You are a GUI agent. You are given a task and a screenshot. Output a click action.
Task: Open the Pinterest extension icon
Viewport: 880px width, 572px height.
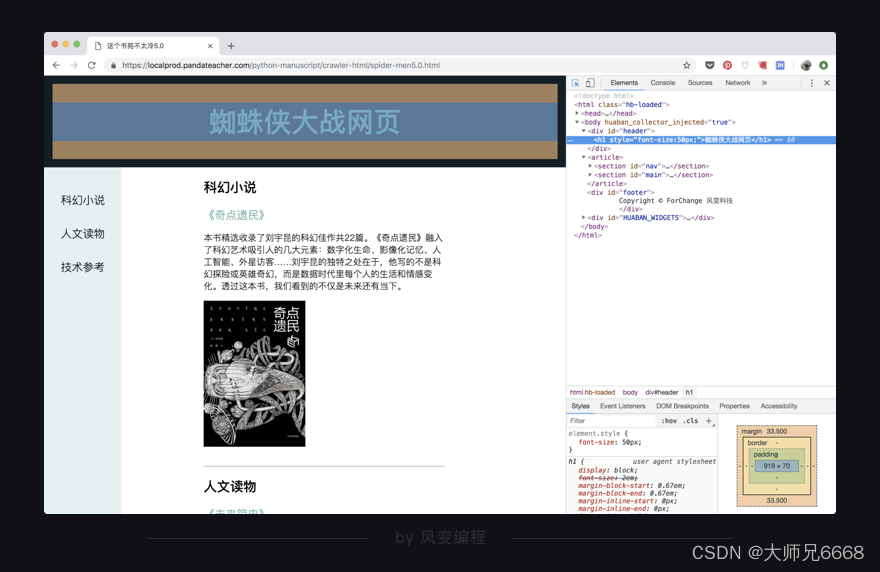pos(727,65)
